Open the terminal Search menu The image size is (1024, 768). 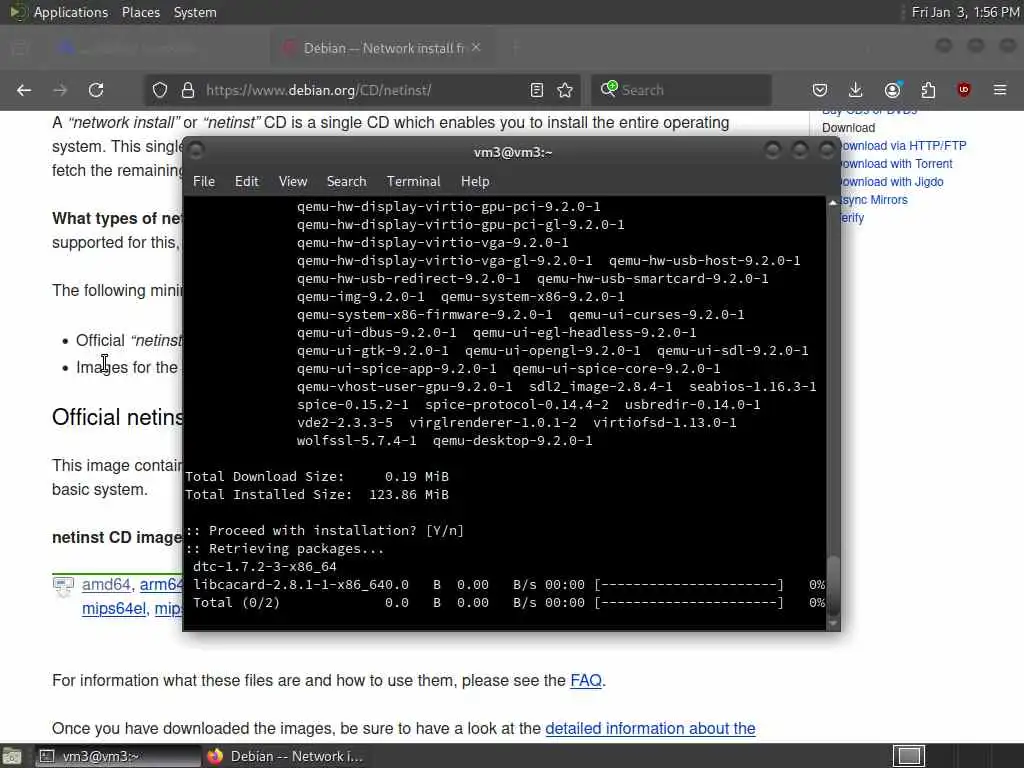[346, 182]
